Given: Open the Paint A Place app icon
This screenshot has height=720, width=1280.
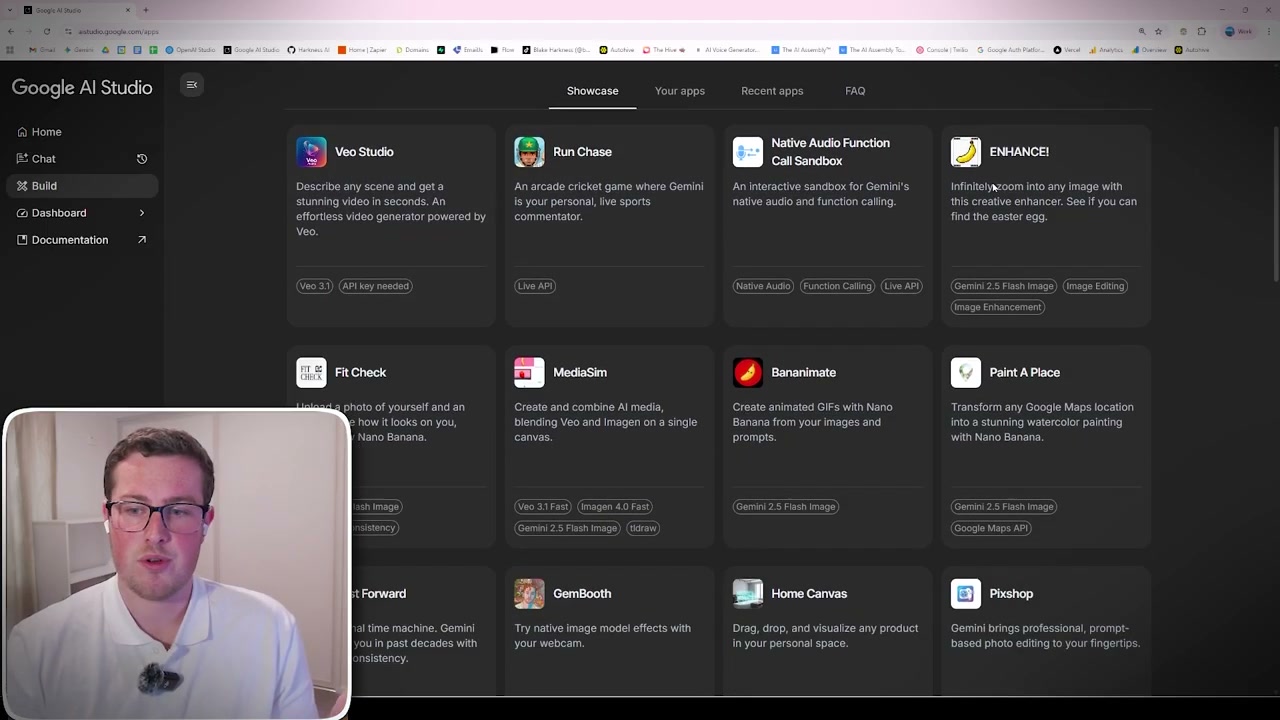Looking at the screenshot, I should point(966,372).
